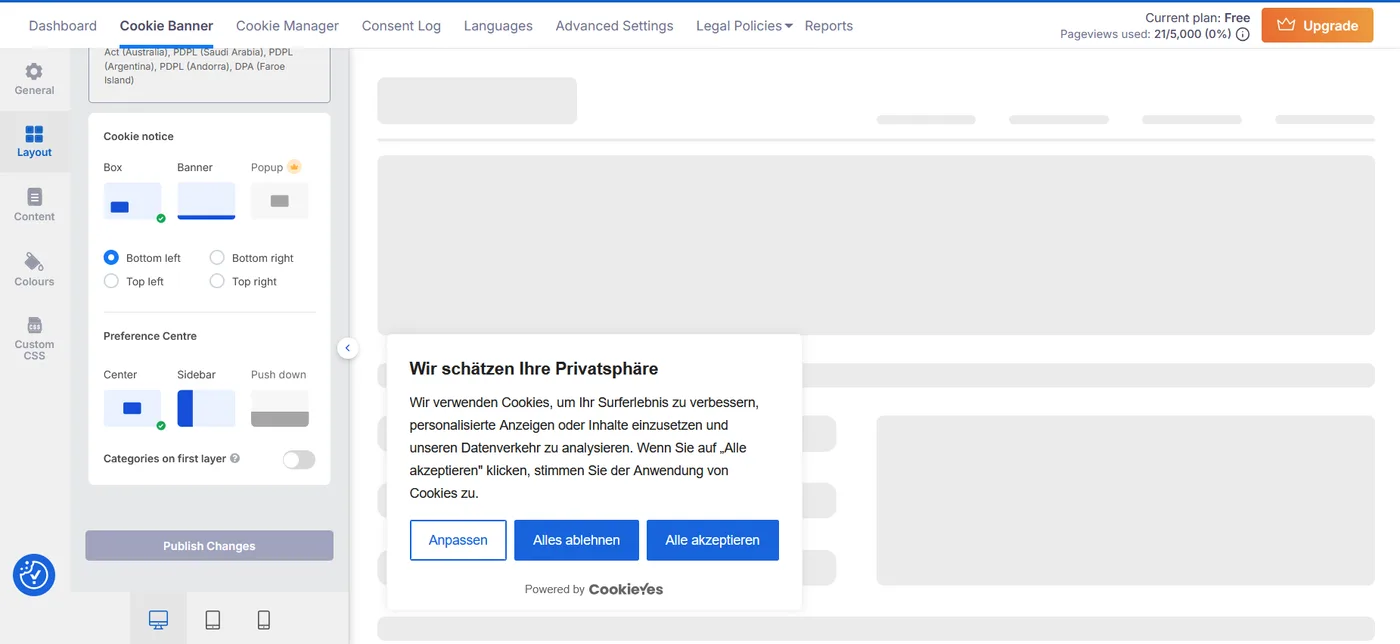Click the Anpassen button in preview
Viewport: 1400px width, 644px height.
pos(458,540)
